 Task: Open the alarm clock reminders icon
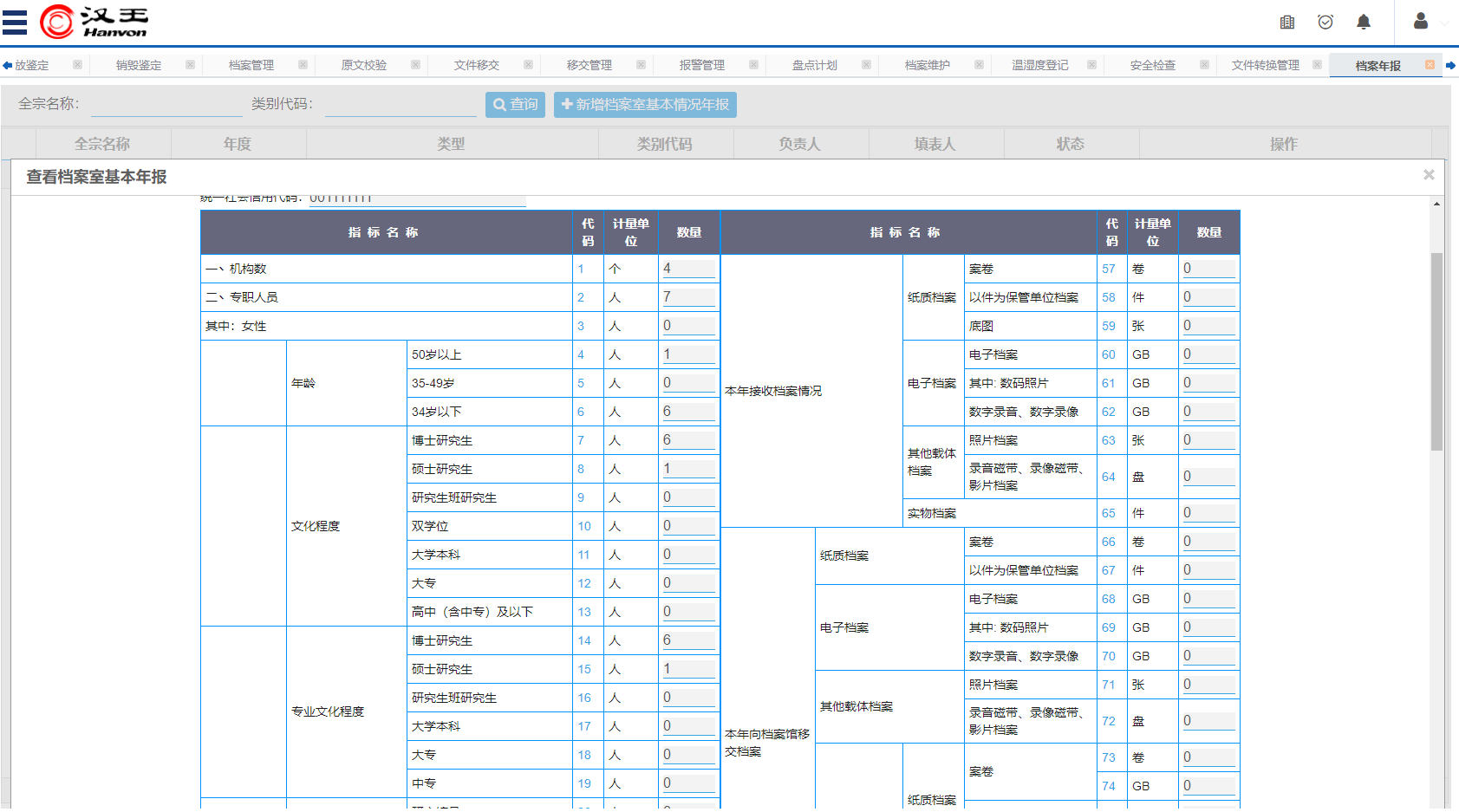point(1325,22)
